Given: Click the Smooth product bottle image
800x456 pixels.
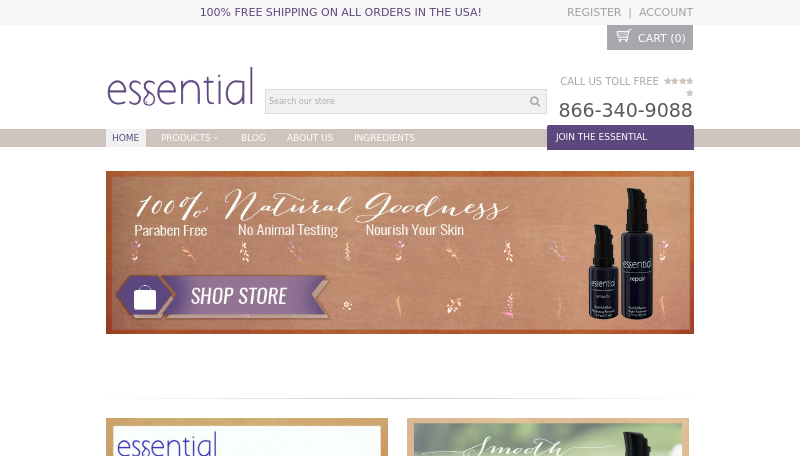Looking at the screenshot, I should [603, 272].
